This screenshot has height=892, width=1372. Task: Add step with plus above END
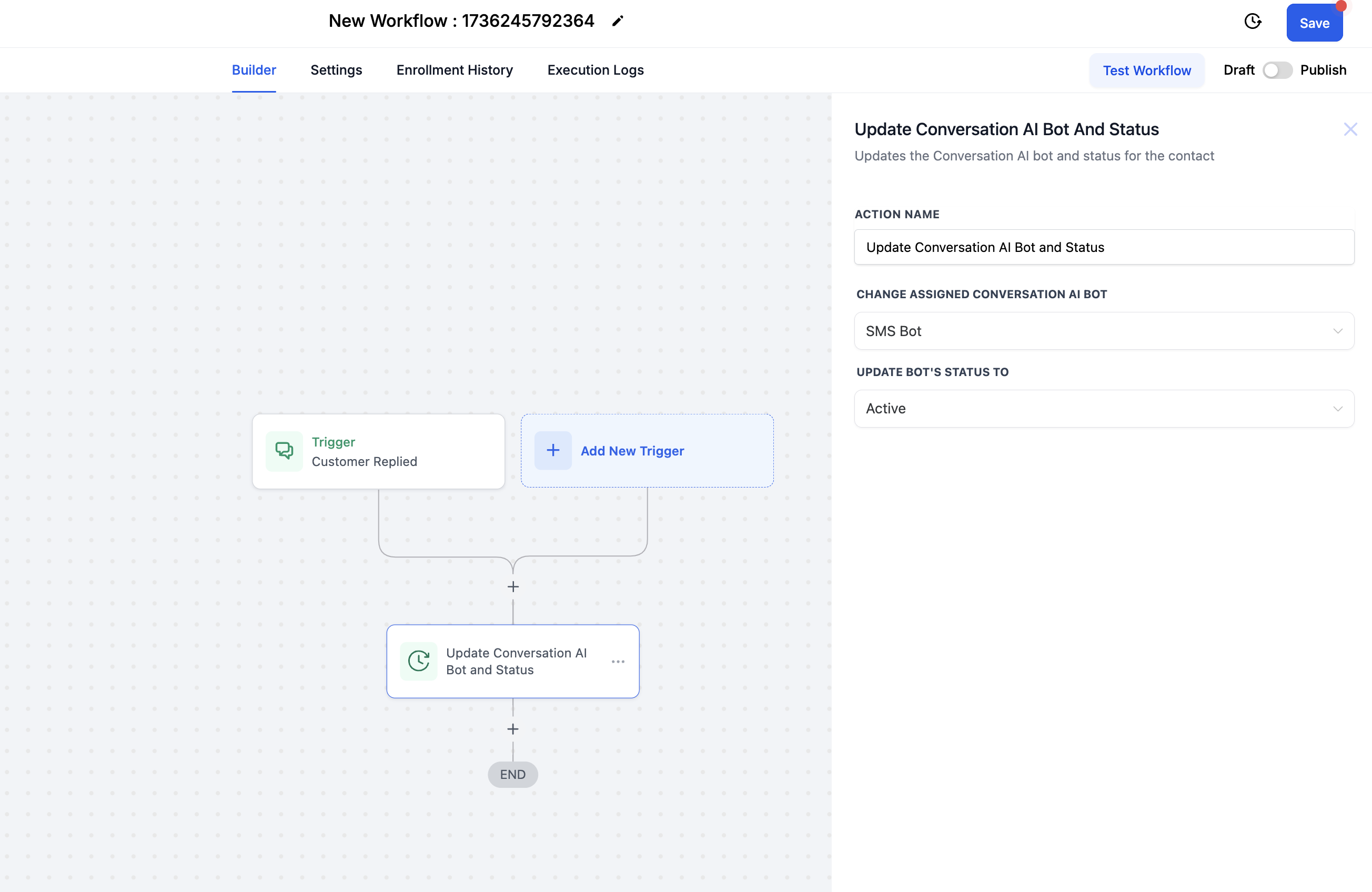point(513,729)
